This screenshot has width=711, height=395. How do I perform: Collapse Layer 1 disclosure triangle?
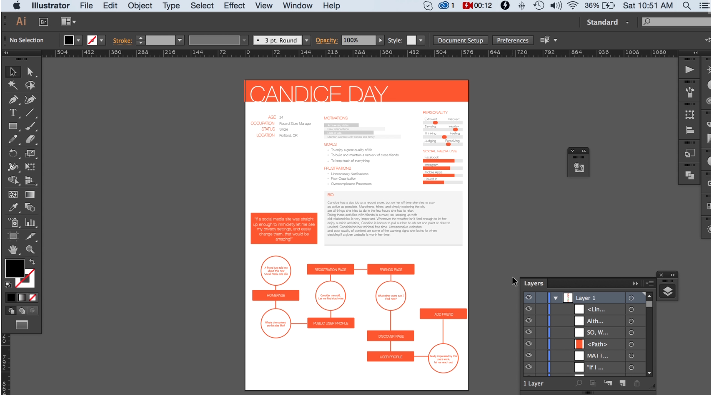555,298
